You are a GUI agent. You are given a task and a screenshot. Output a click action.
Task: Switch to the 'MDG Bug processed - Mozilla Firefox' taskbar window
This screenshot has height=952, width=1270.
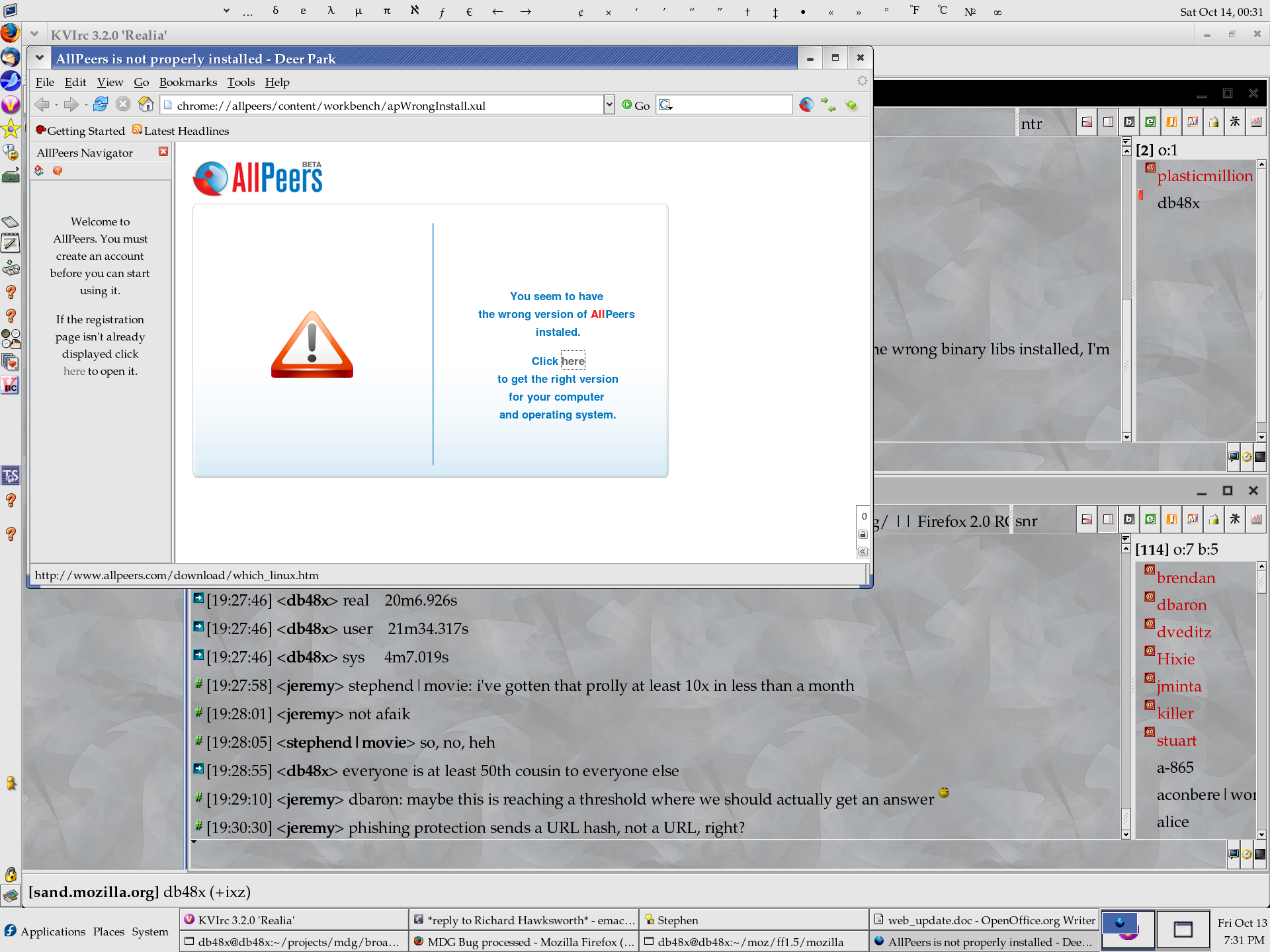click(x=525, y=941)
